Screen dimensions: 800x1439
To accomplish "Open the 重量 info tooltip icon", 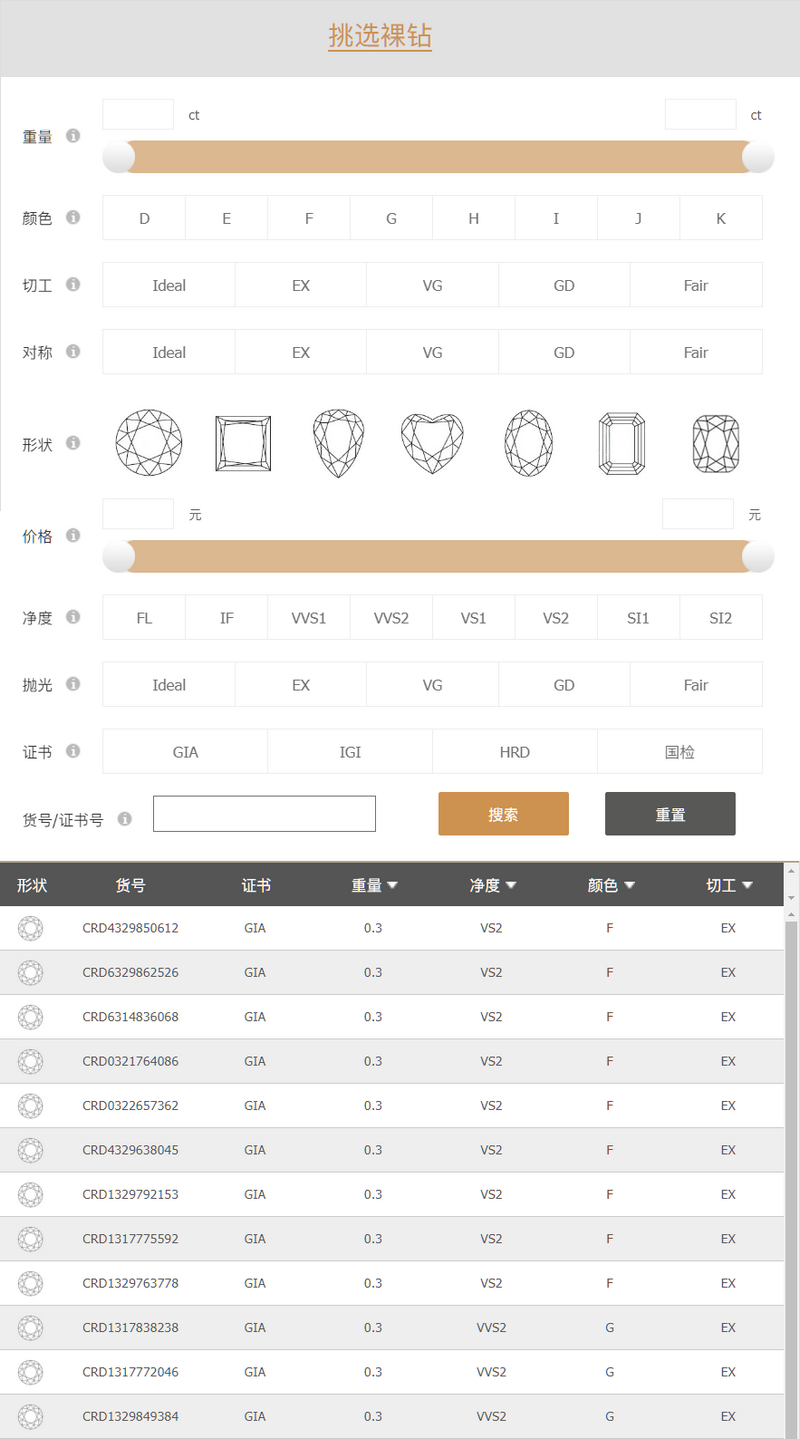I will [x=72, y=136].
